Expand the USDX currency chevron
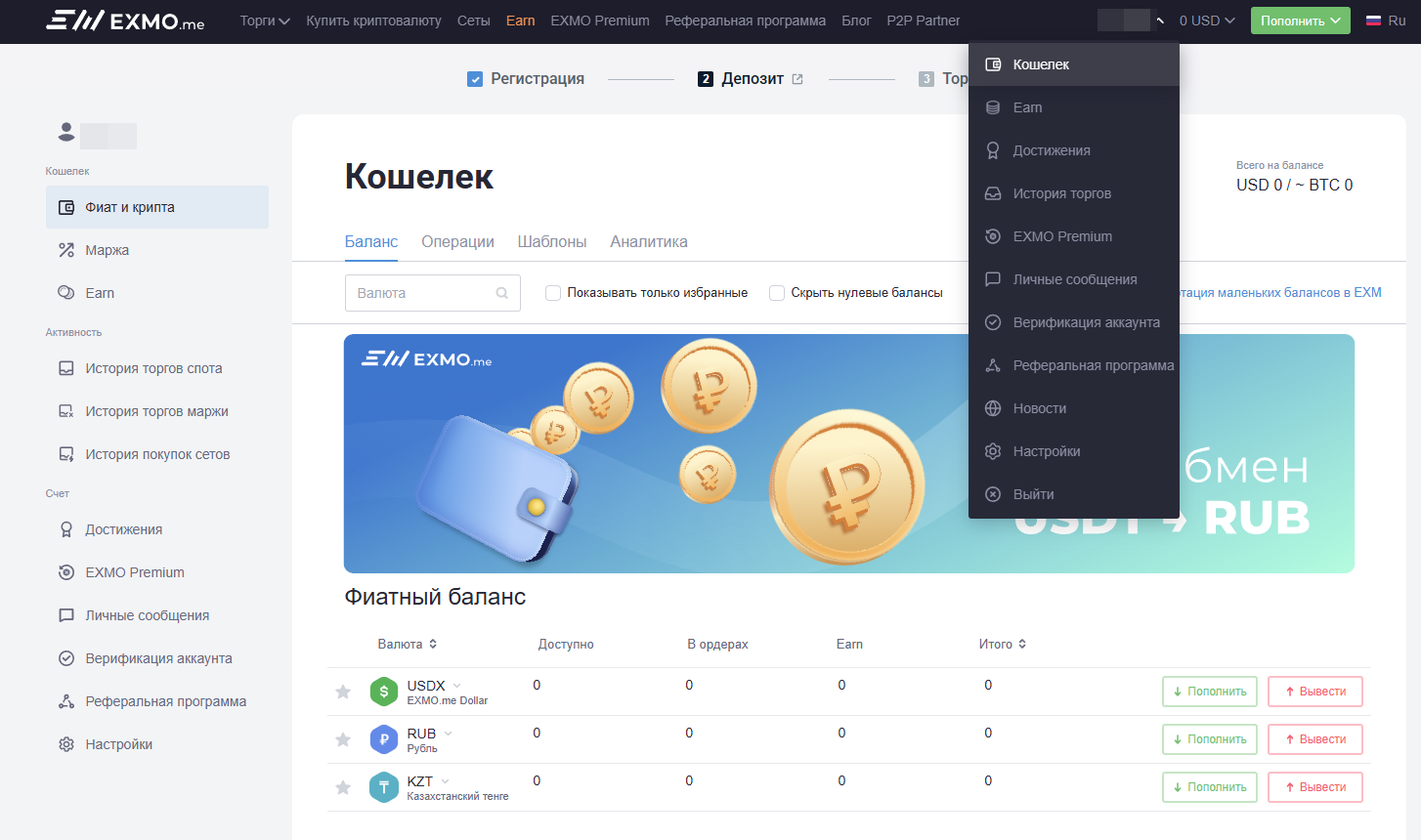The image size is (1421, 840). (x=456, y=686)
